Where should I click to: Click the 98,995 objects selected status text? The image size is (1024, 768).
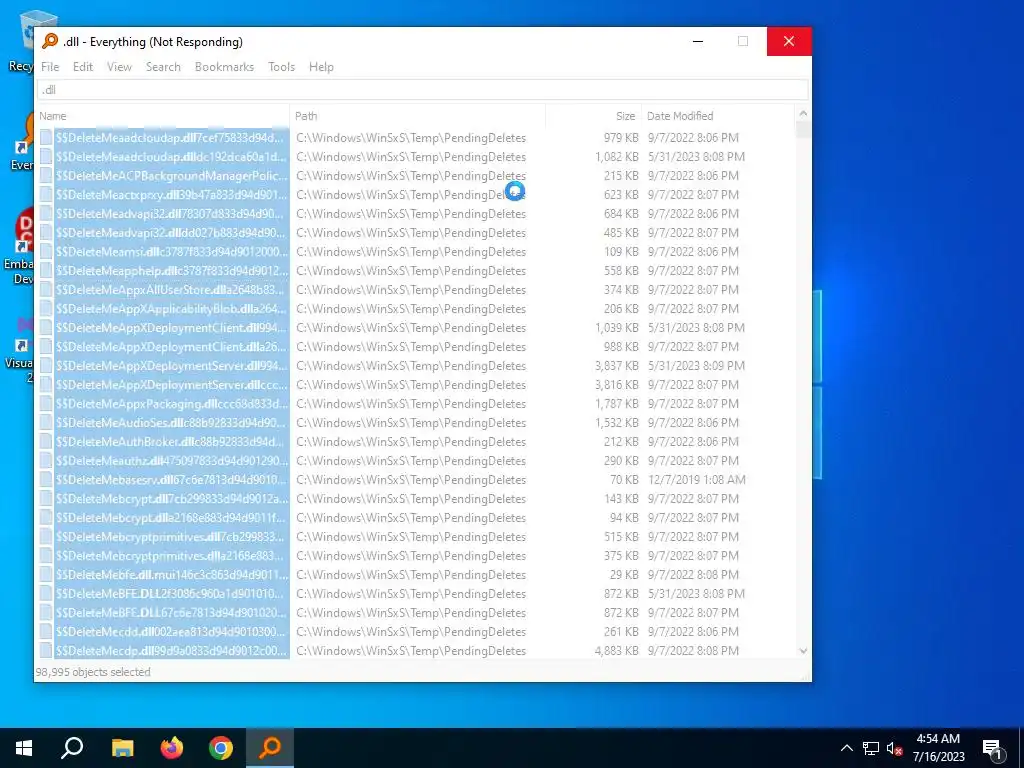(x=93, y=672)
